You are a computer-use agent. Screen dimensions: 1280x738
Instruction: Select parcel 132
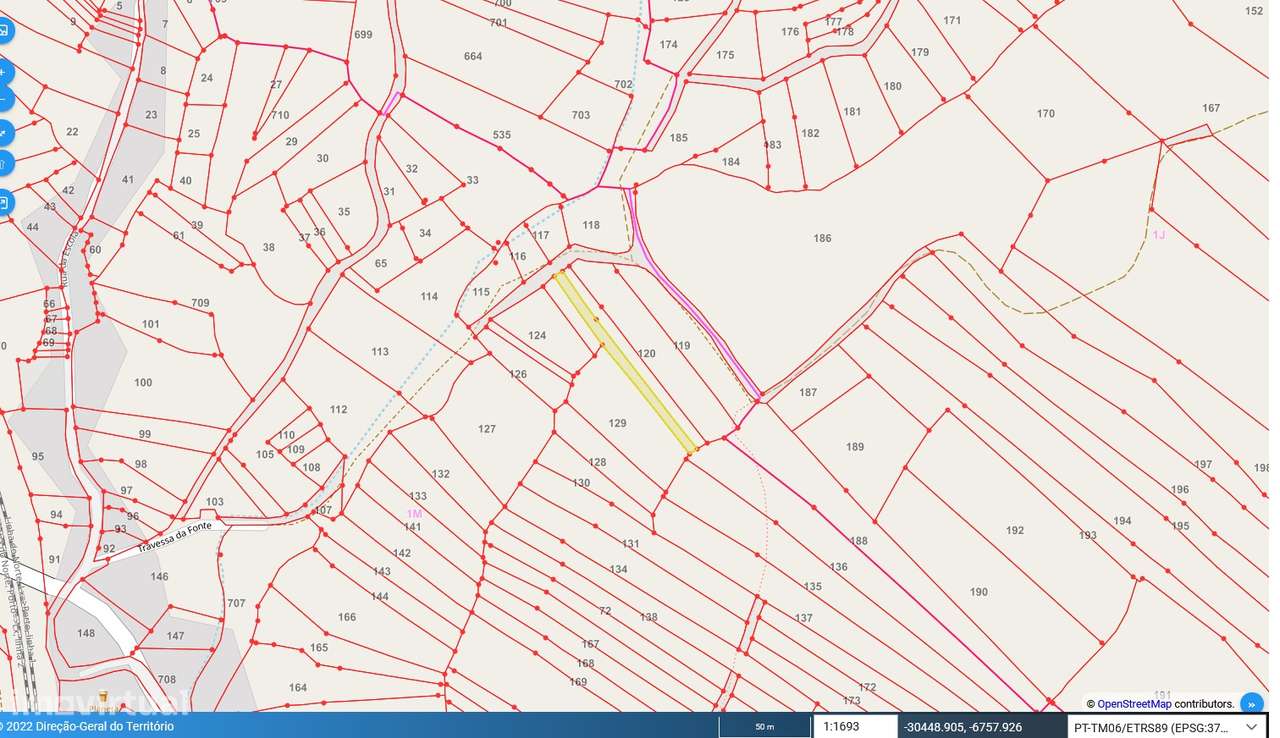pos(441,473)
